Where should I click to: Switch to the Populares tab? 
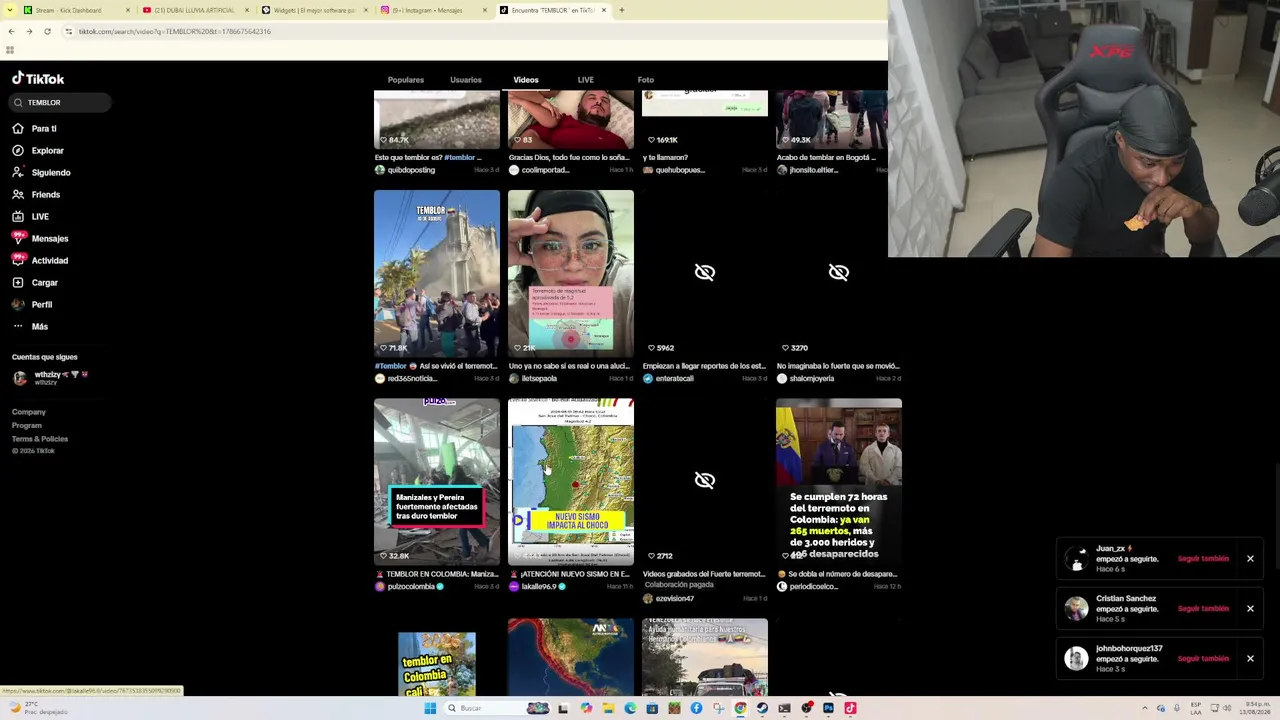(406, 80)
